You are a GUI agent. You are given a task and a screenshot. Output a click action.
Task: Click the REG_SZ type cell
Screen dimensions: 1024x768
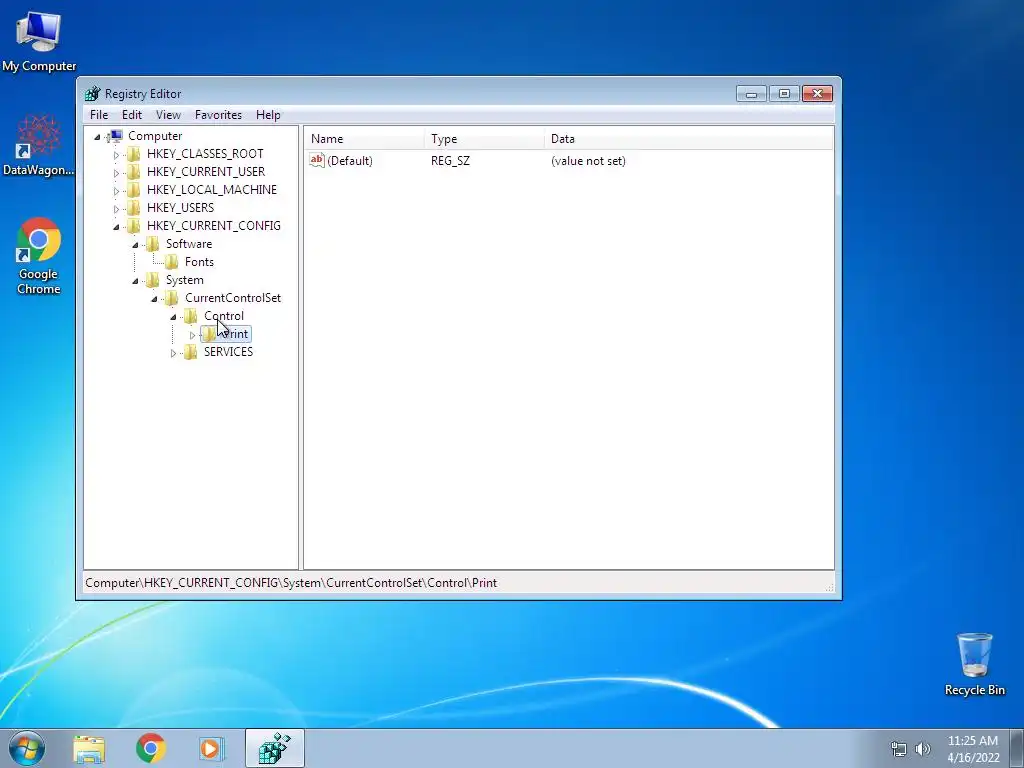(x=450, y=161)
